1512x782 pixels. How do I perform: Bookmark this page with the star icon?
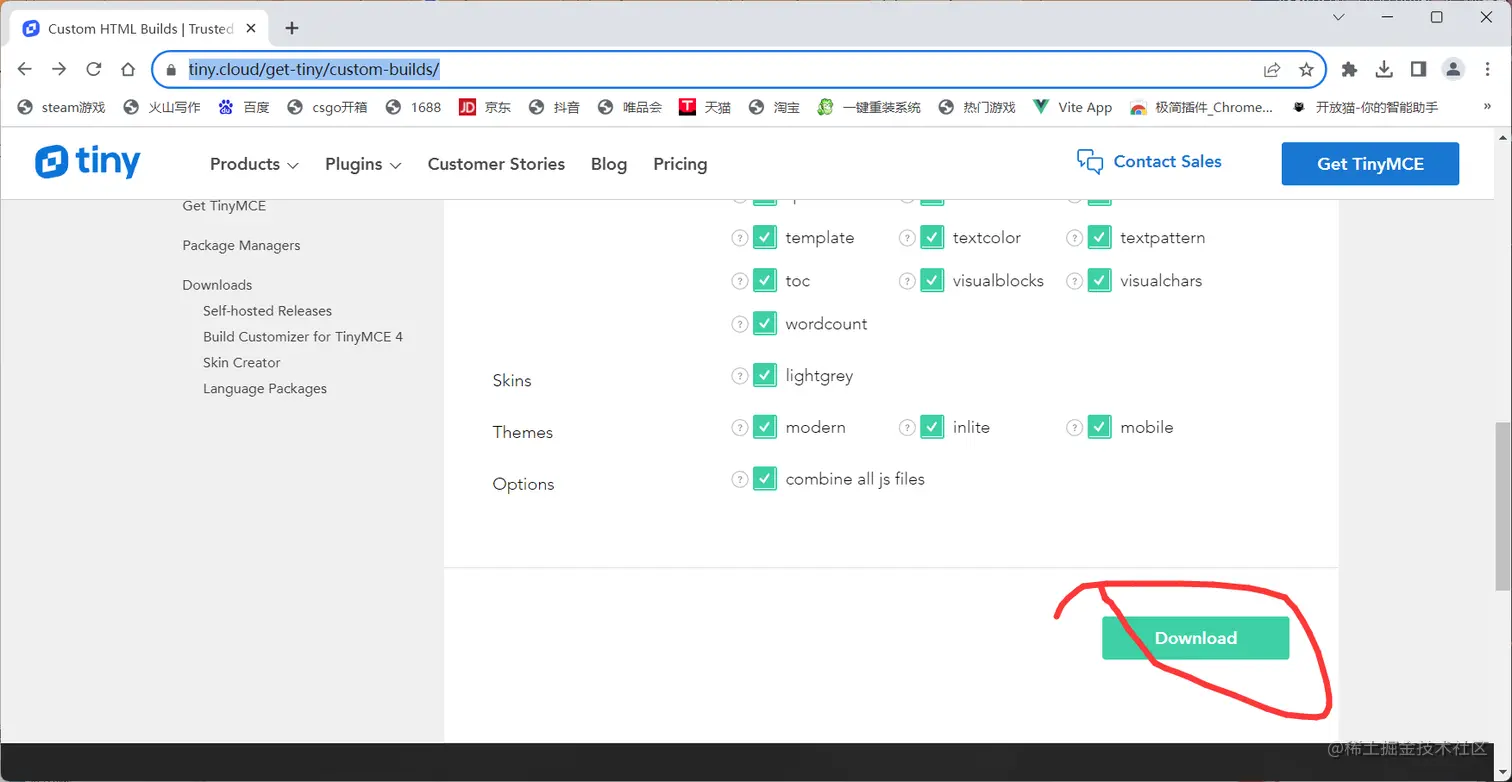pyautogui.click(x=1306, y=69)
